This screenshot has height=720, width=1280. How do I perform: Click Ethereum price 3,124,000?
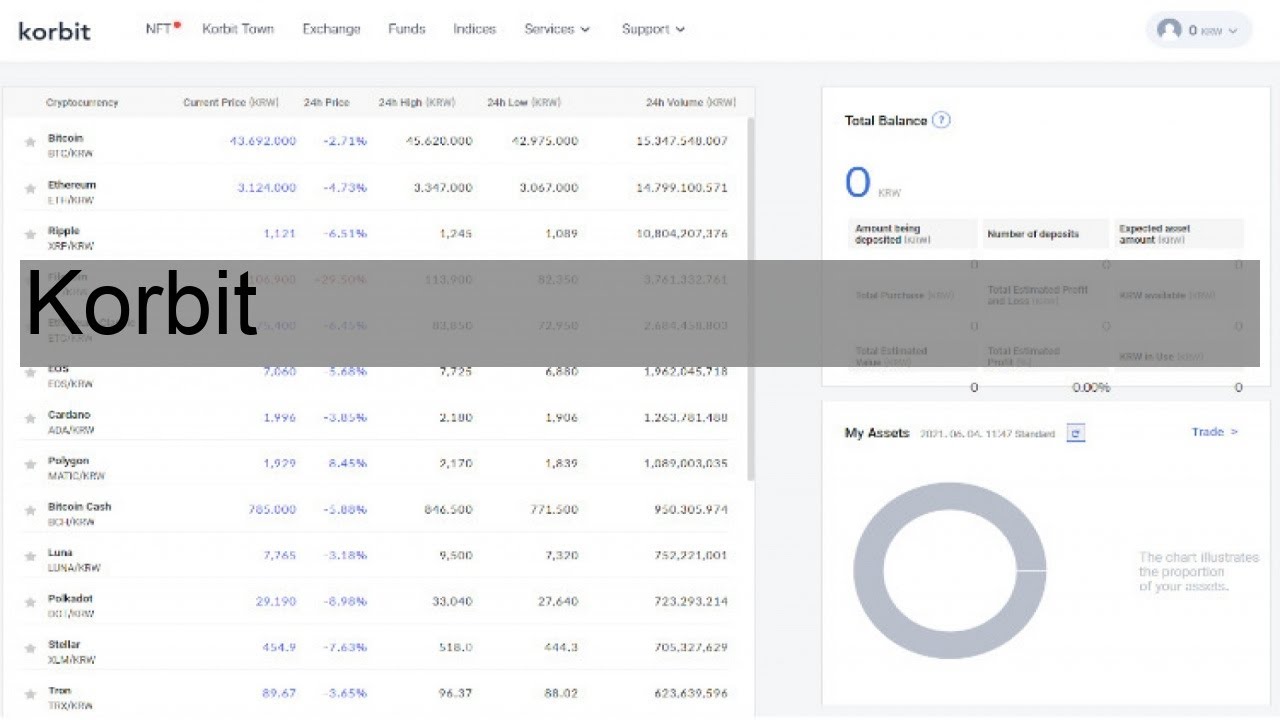click(267, 187)
